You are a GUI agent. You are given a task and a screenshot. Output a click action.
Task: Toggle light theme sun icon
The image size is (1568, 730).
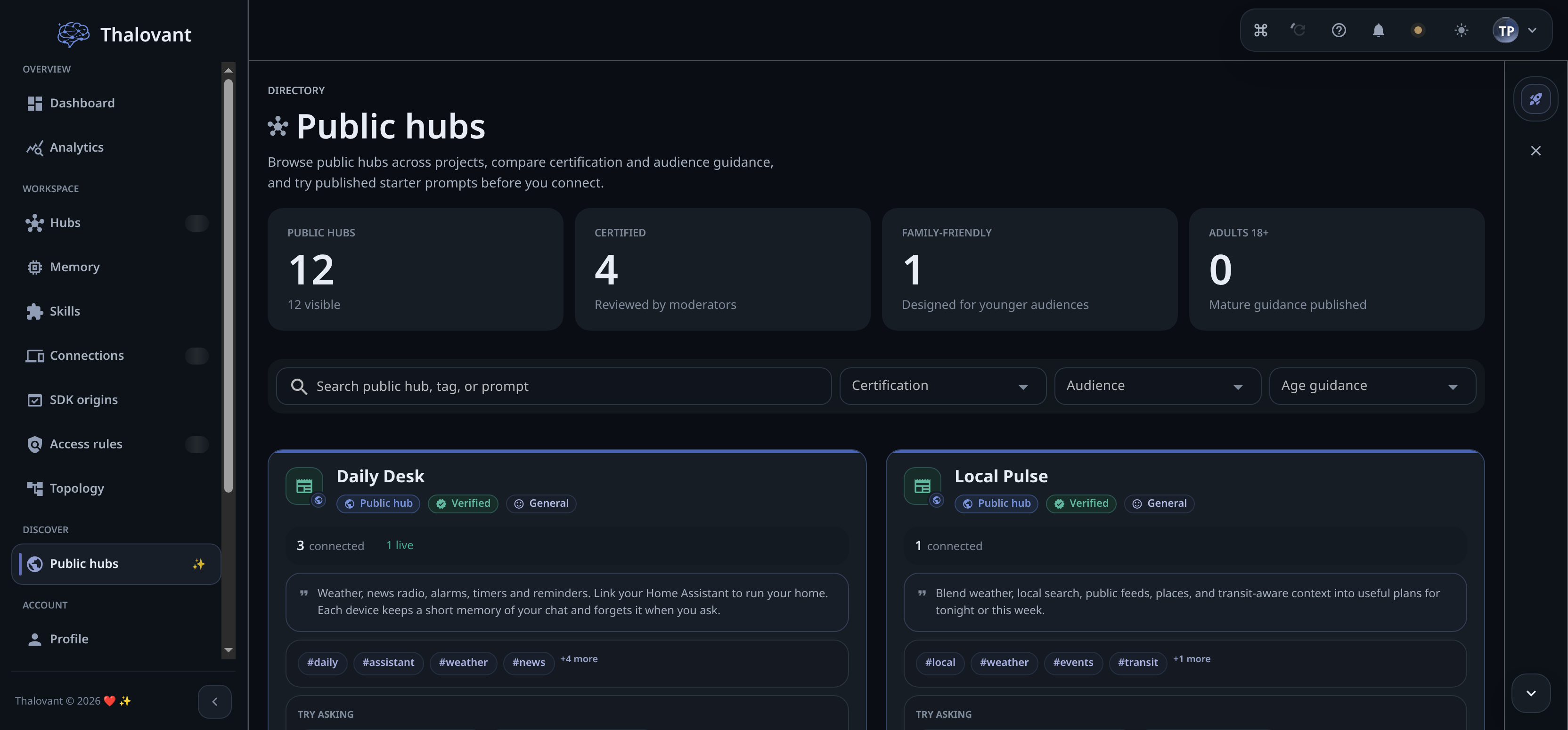coord(1461,31)
